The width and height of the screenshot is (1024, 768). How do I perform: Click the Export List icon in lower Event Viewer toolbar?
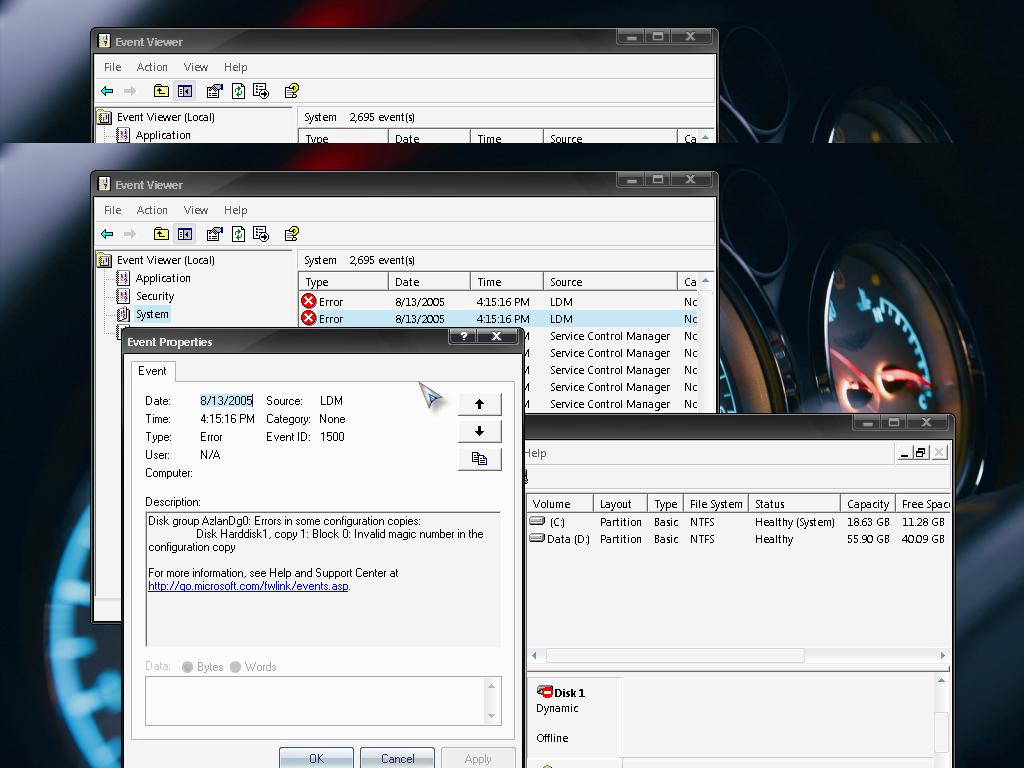point(261,234)
